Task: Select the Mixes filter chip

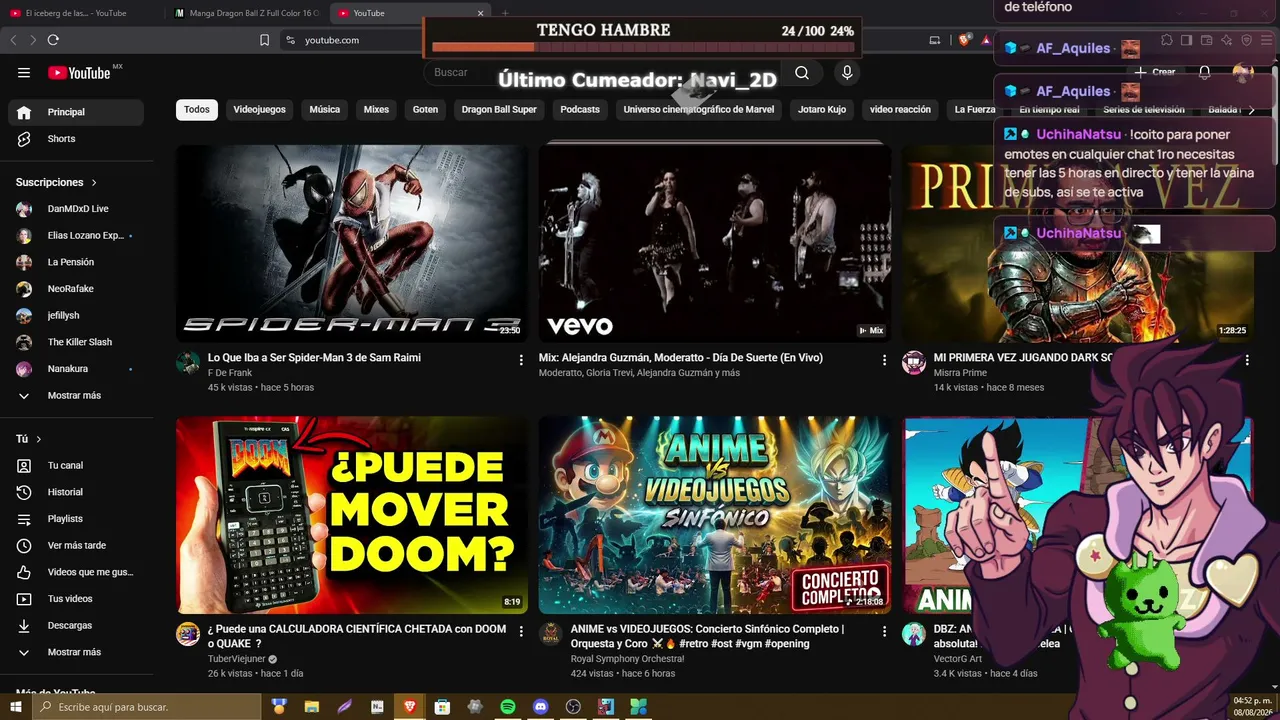Action: pyautogui.click(x=376, y=110)
